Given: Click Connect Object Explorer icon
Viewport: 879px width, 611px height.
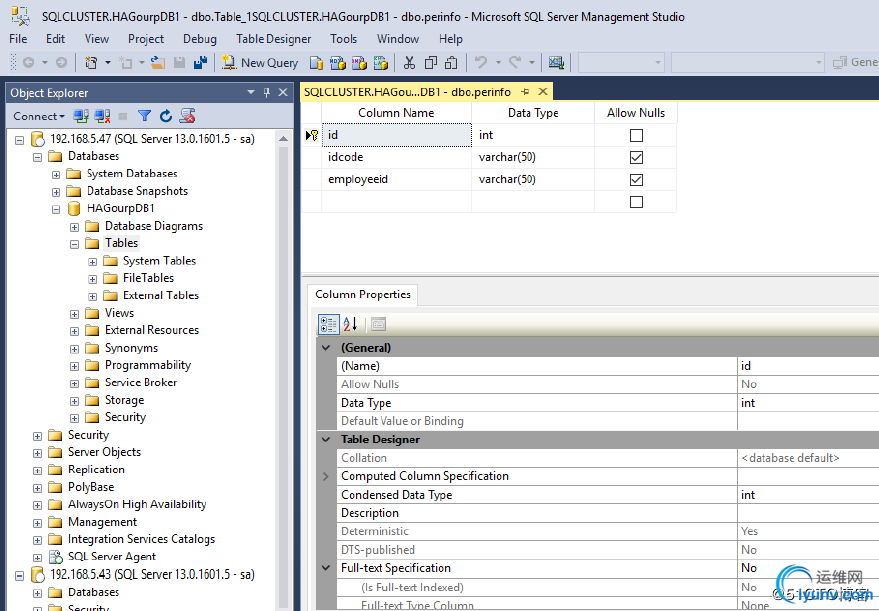Looking at the screenshot, I should click(81, 116).
